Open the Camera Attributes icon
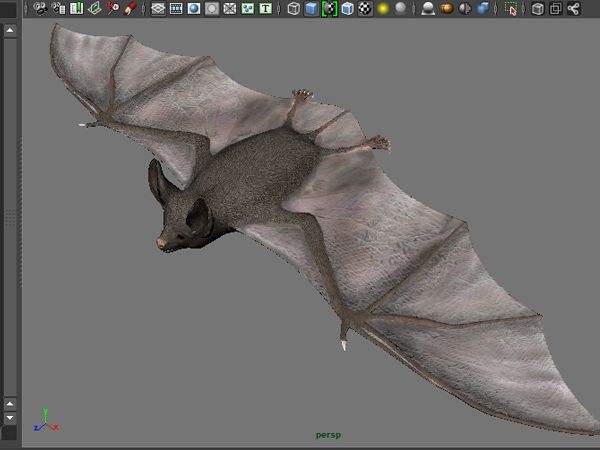Screen dimensions: 600x450 point(59,8)
